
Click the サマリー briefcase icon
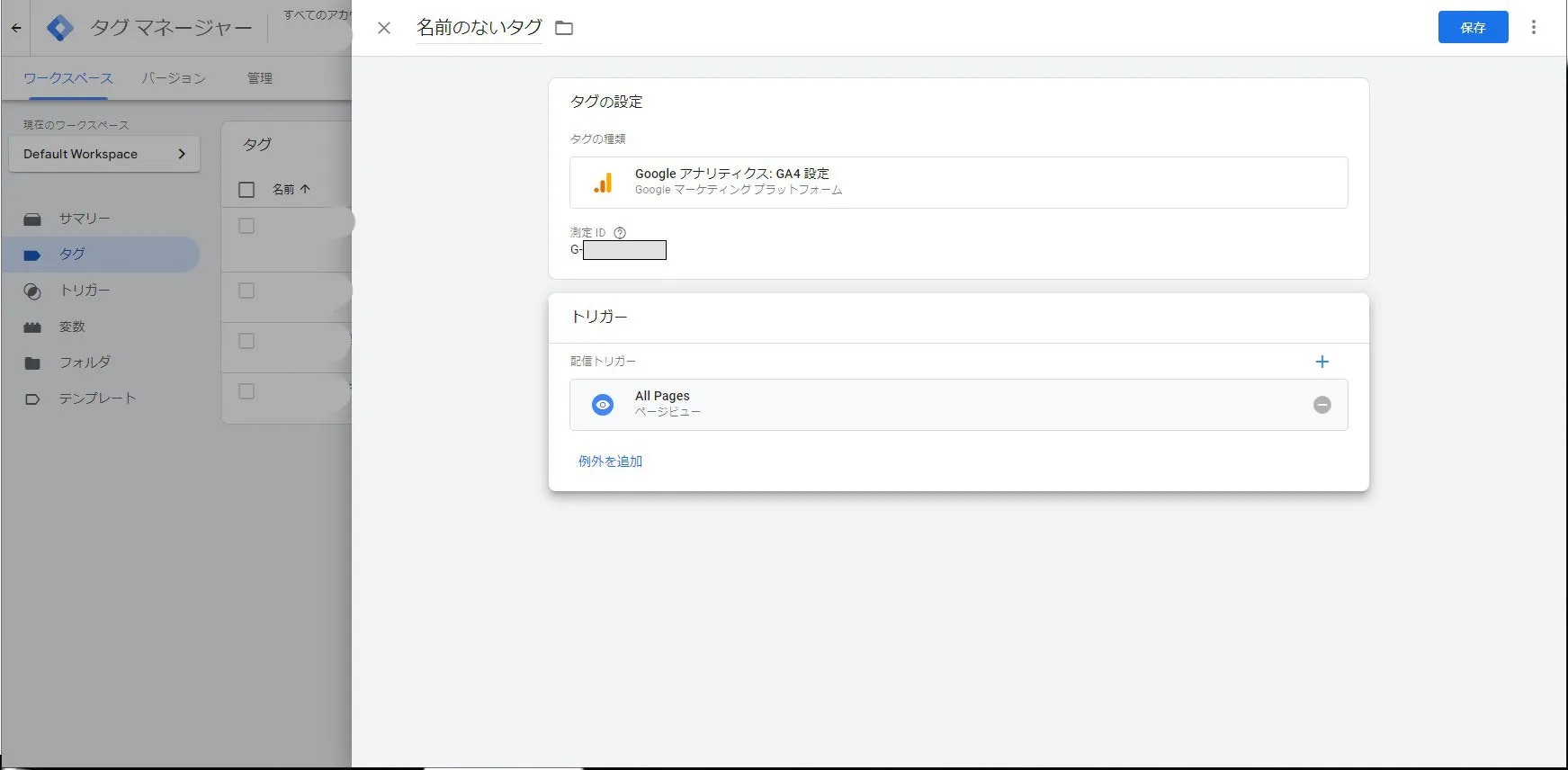(x=32, y=219)
